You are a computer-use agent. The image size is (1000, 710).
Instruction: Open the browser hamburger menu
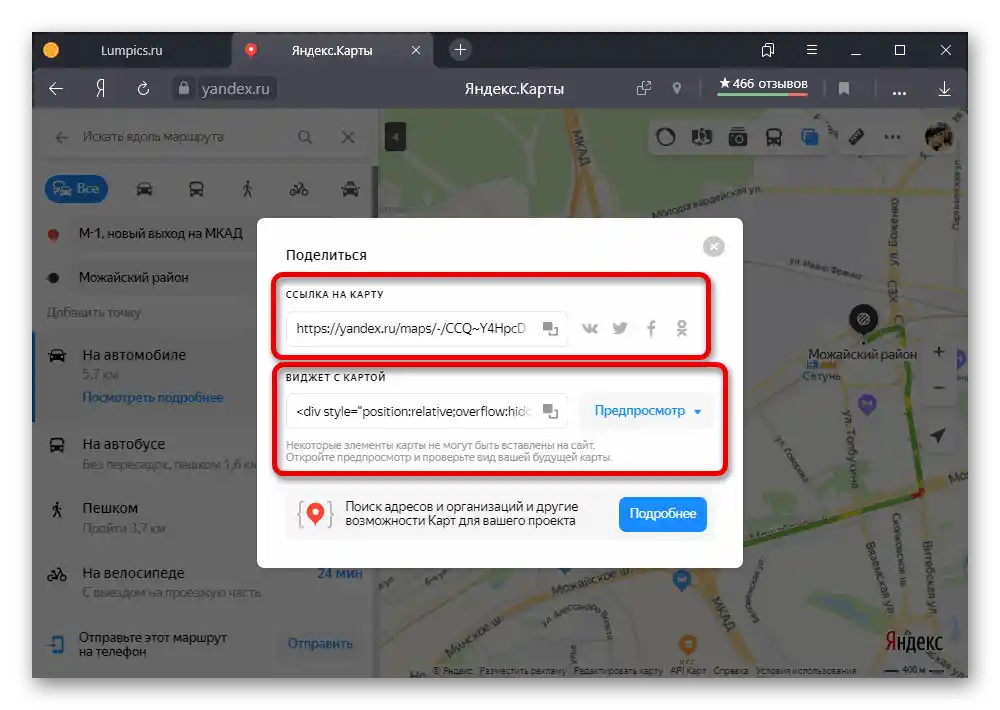811,50
